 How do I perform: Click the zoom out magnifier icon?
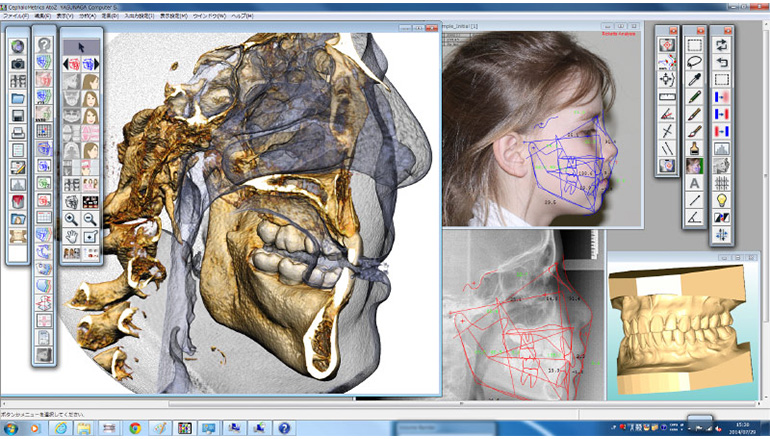(x=90, y=219)
